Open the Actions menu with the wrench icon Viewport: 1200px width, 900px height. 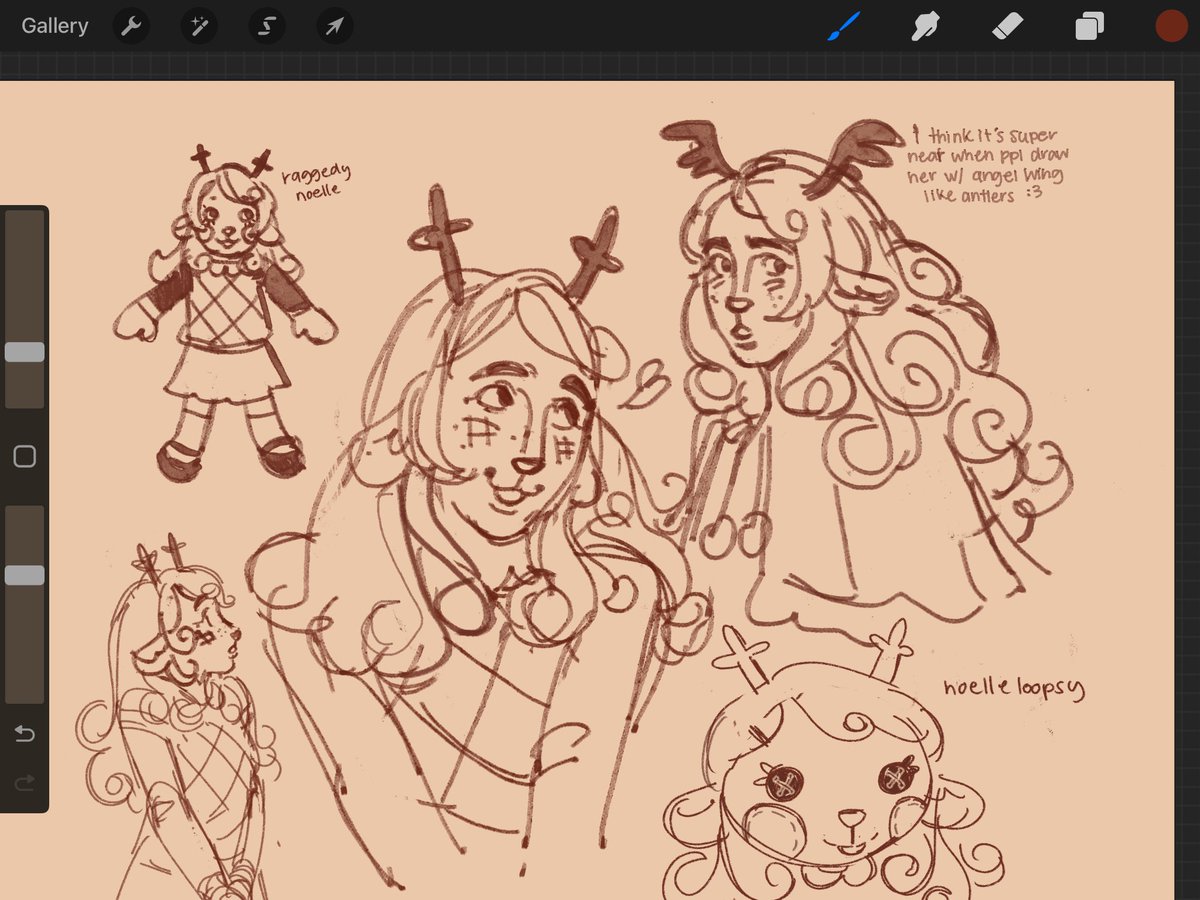point(131,26)
